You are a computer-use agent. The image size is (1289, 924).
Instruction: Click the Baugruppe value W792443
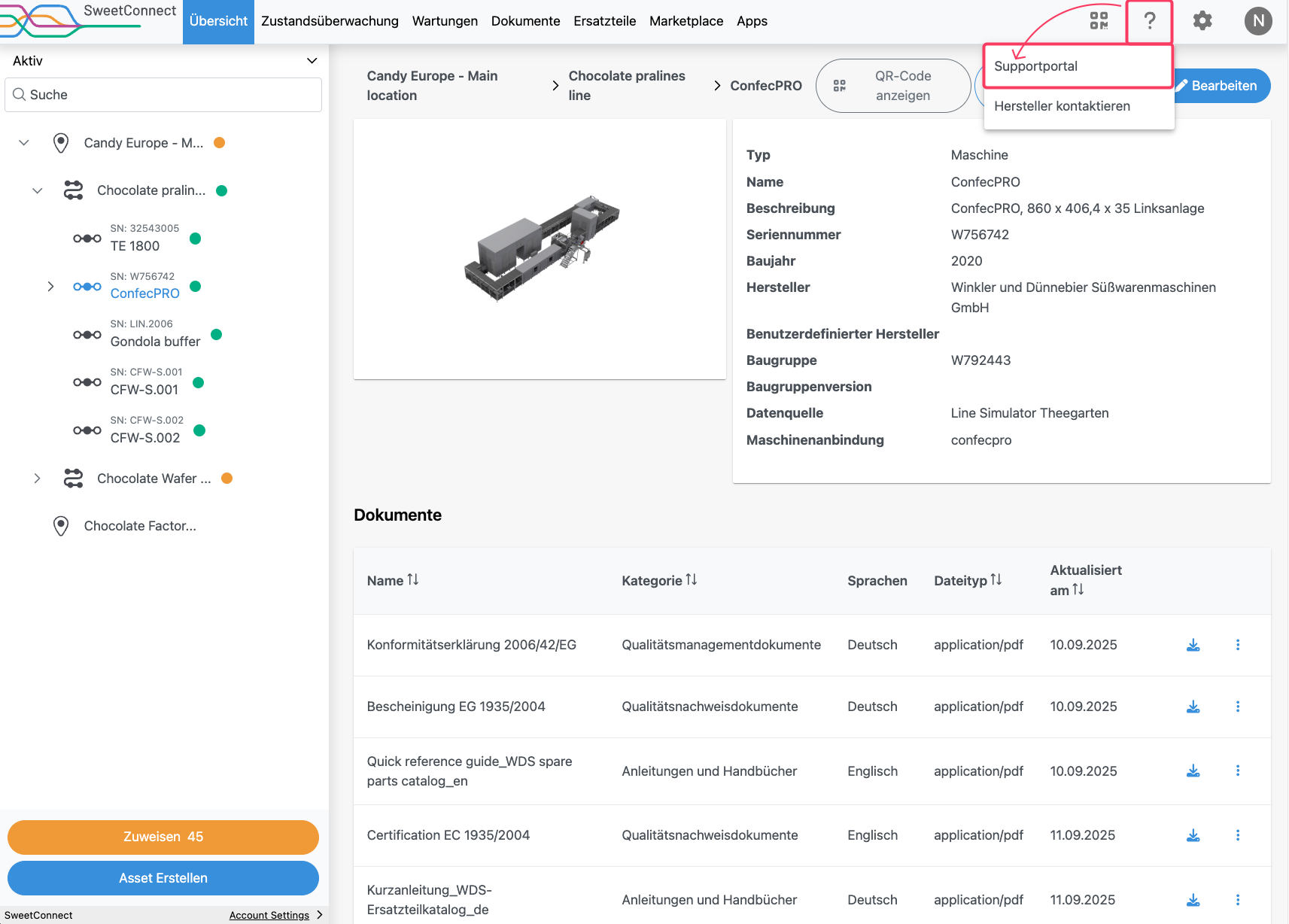[980, 360]
